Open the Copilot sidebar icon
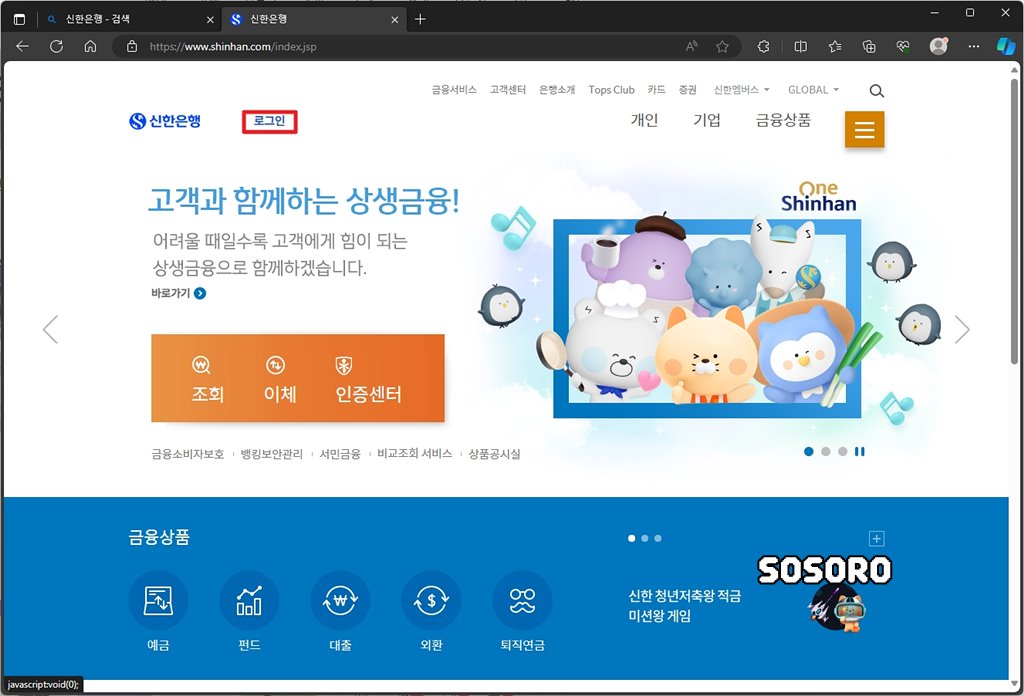1024x696 pixels. pyautogui.click(x=1006, y=46)
